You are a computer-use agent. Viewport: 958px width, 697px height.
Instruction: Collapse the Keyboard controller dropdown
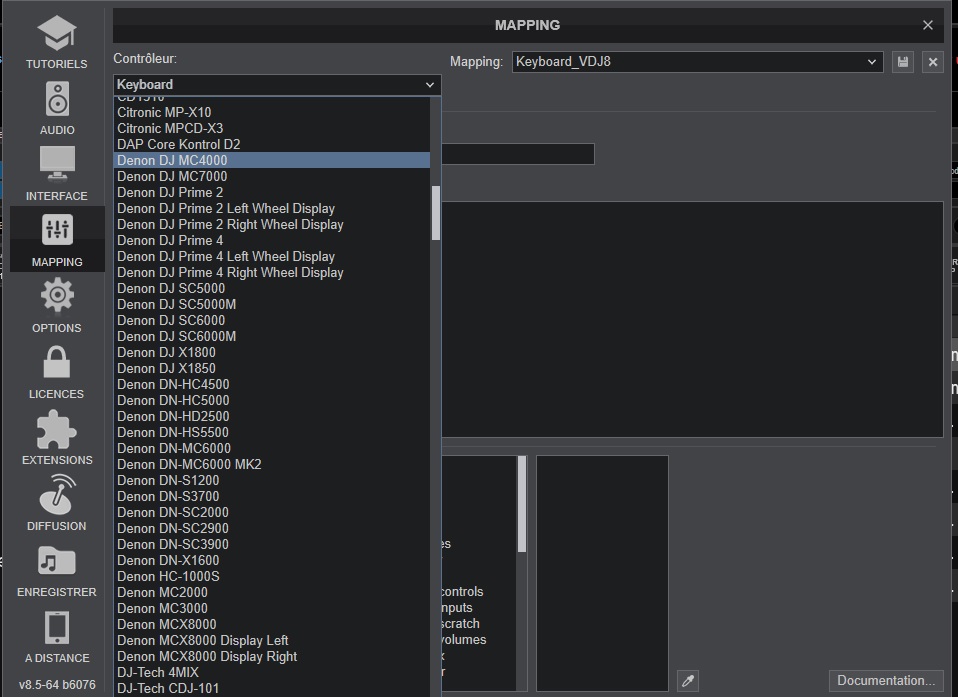click(x=277, y=85)
